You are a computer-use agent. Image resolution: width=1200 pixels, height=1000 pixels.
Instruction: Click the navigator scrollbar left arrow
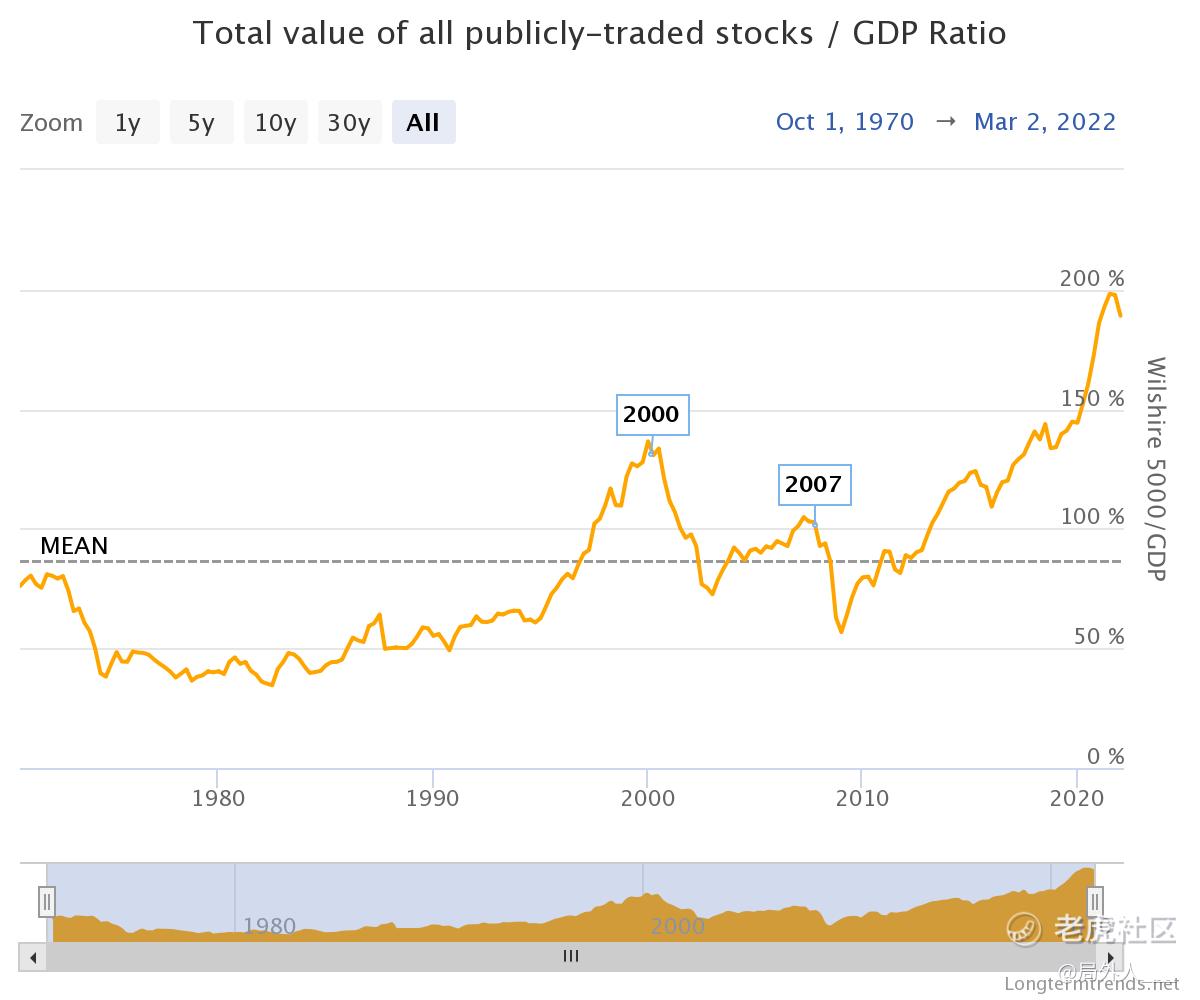click(x=33, y=957)
